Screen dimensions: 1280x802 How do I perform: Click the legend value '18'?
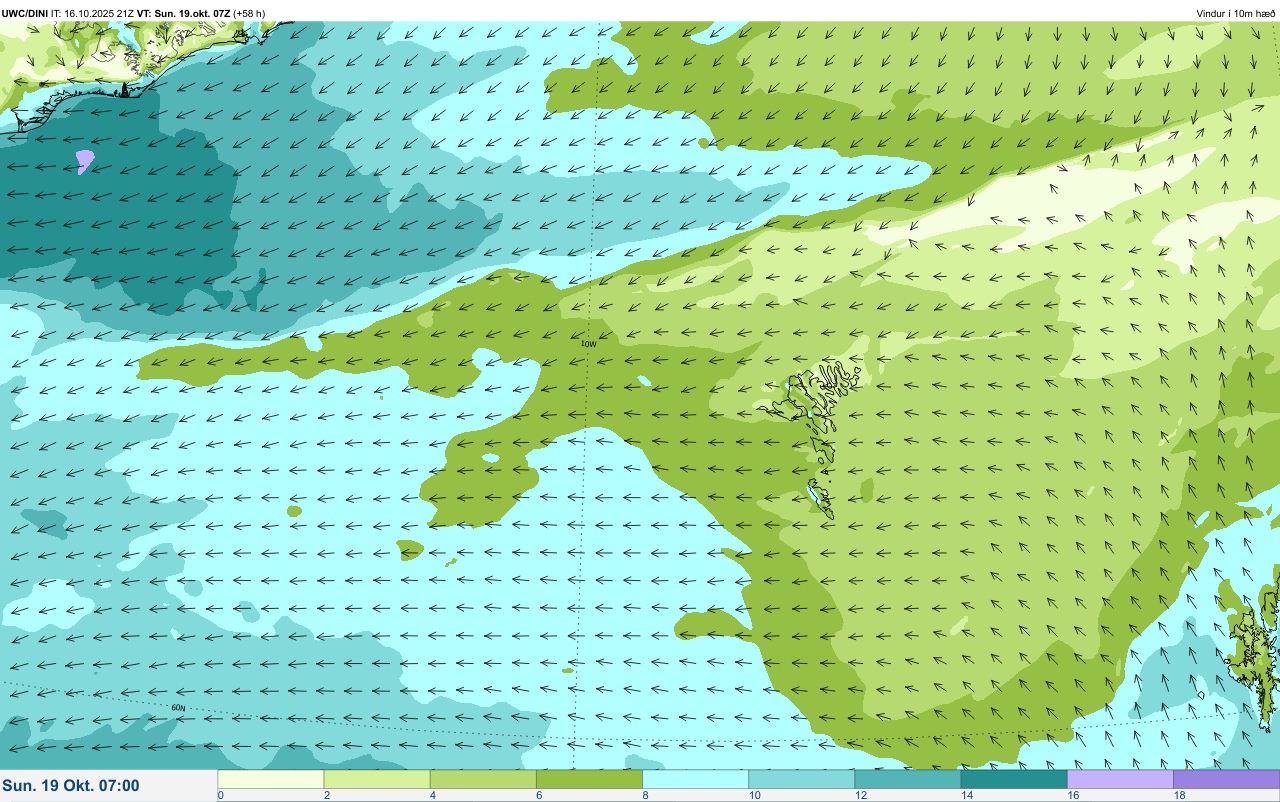(x=1178, y=796)
